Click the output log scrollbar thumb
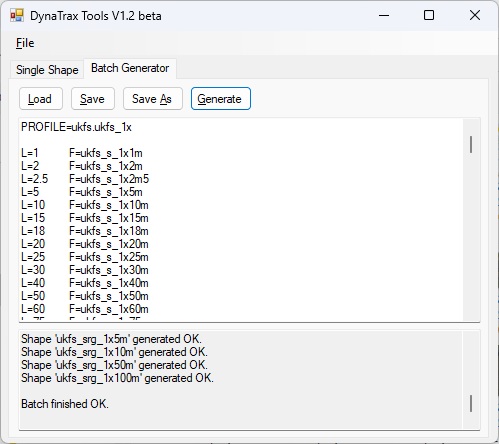The height and width of the screenshot is (444, 499). pyautogui.click(x=471, y=404)
